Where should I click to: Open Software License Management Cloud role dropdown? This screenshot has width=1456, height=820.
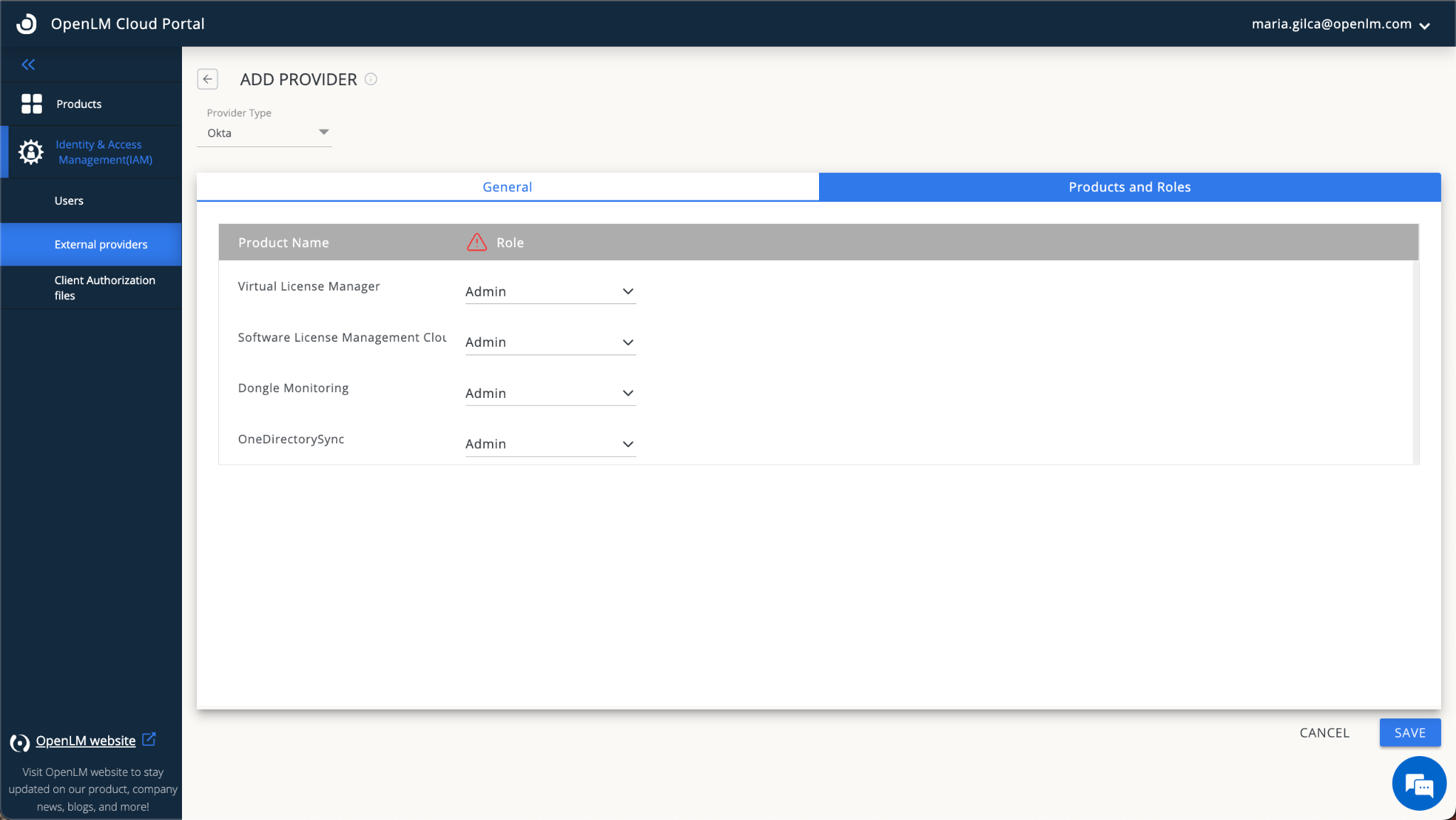pos(550,342)
